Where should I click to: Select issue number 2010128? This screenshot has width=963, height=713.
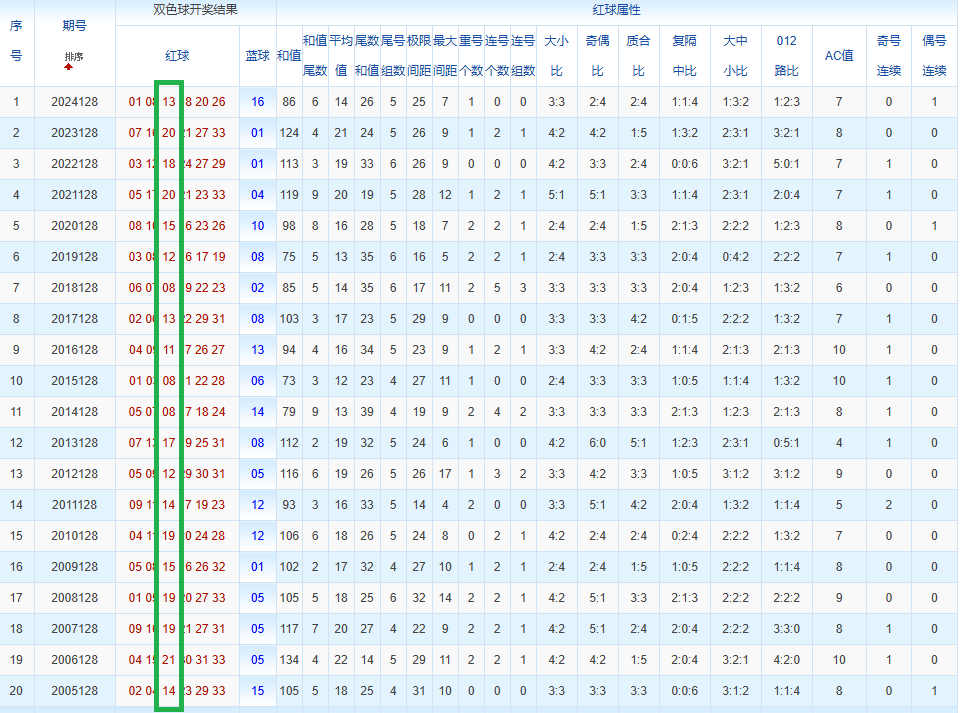pyautogui.click(x=74, y=536)
